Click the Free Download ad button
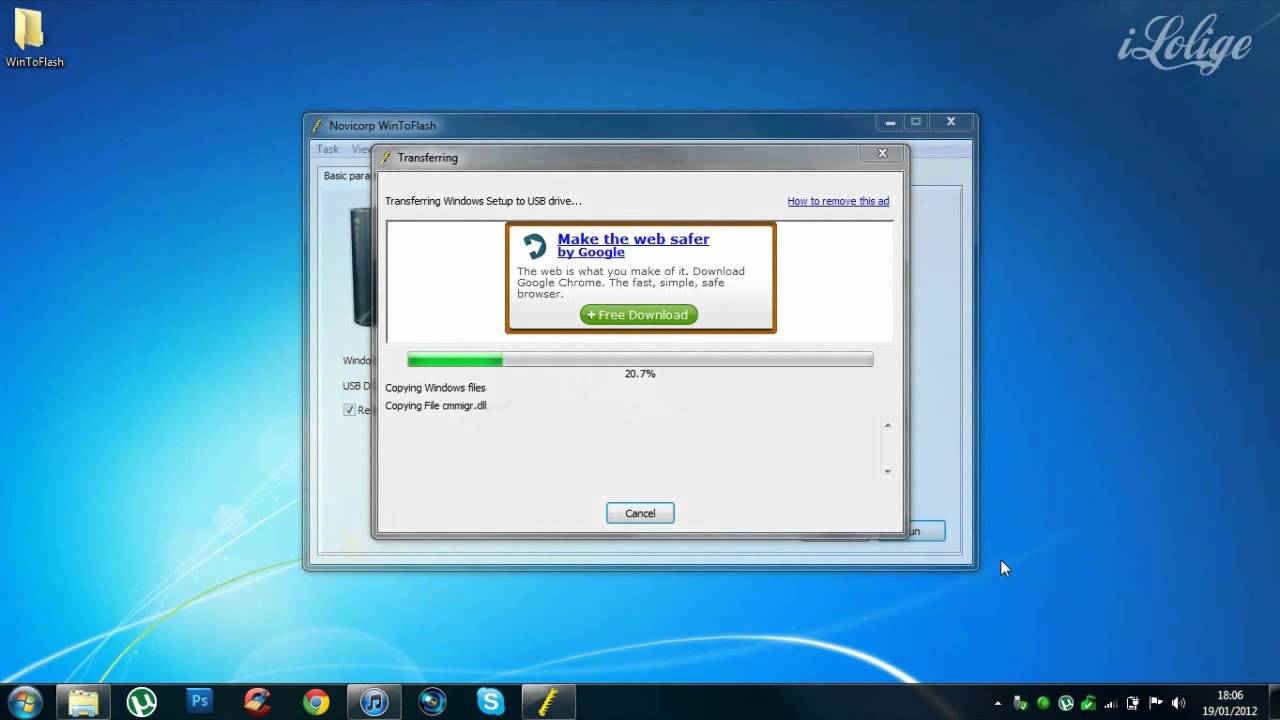The height and width of the screenshot is (720, 1280). pos(639,315)
